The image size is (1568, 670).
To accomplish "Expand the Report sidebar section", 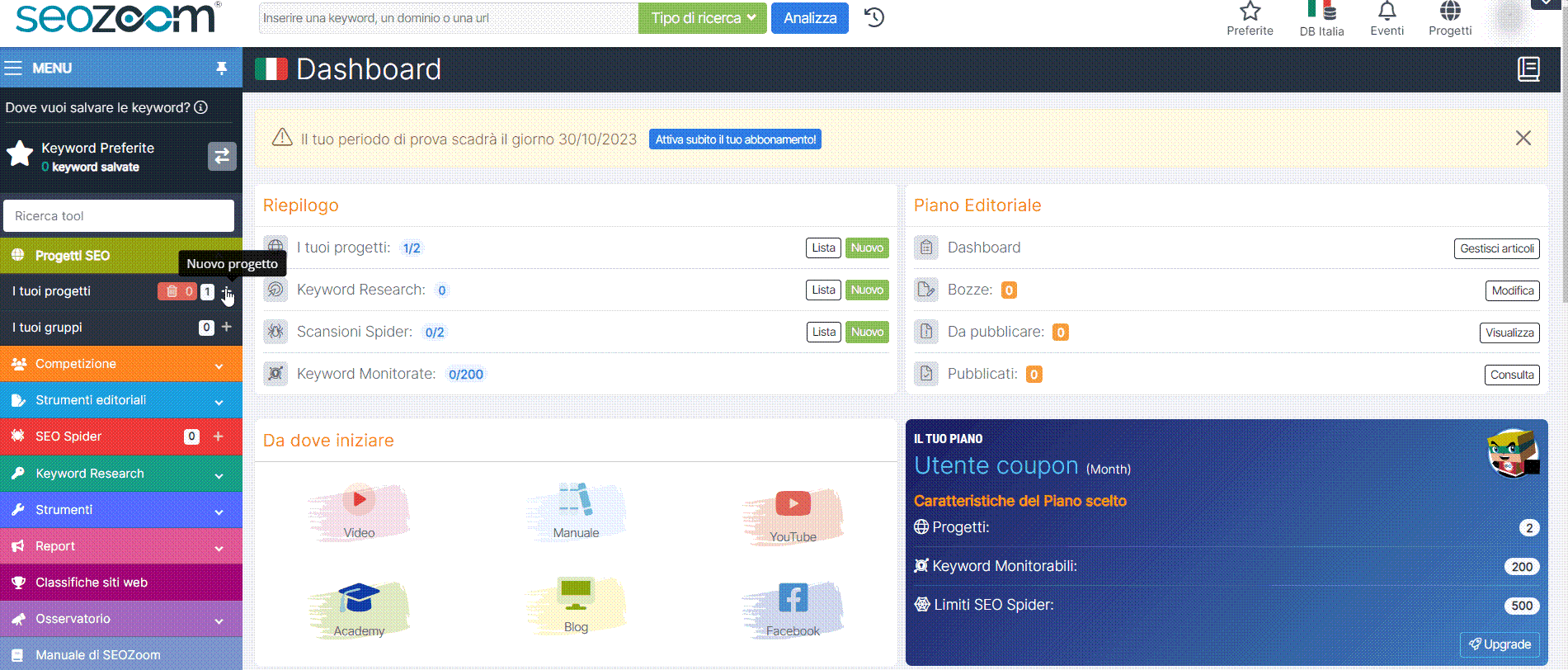I will pyautogui.click(x=121, y=546).
